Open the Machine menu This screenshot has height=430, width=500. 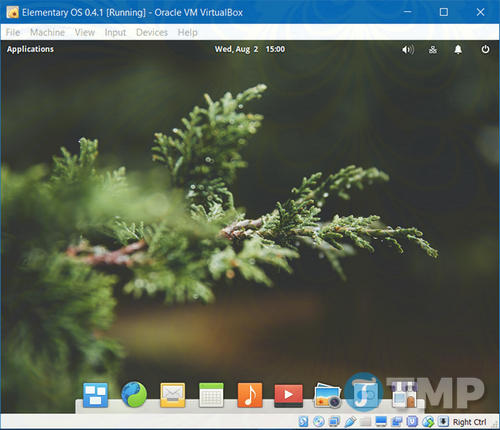(x=47, y=32)
